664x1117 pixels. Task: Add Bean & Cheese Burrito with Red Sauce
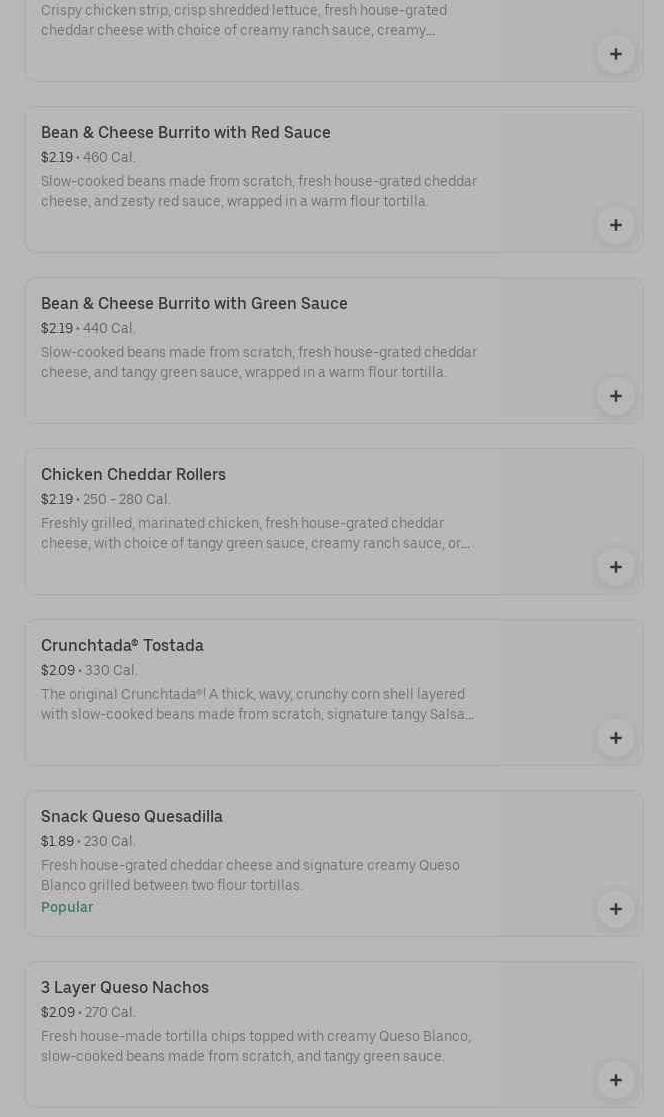[x=615, y=225]
